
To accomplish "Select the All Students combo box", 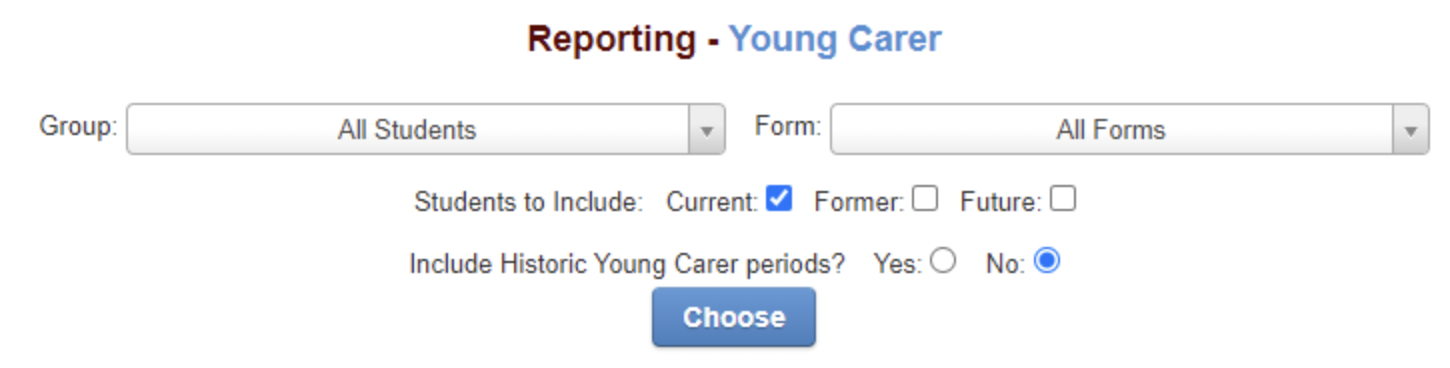I will [425, 130].
